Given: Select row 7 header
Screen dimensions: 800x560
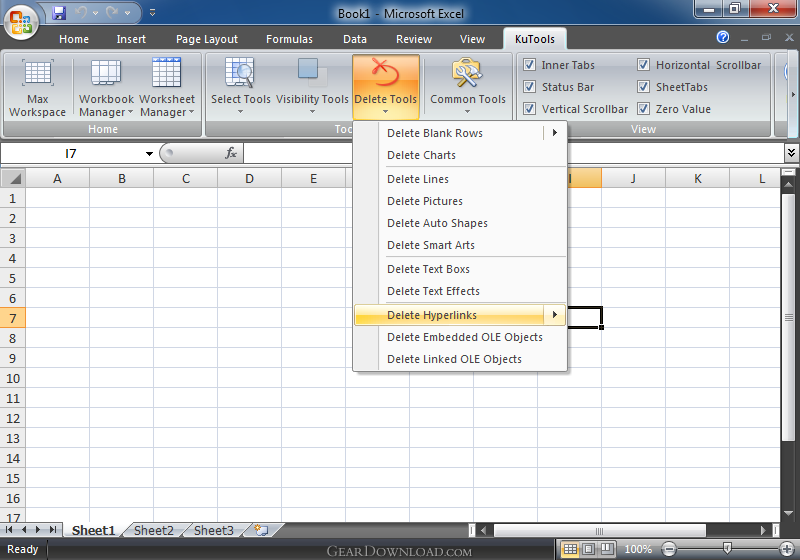Looking at the screenshot, I should (13, 318).
